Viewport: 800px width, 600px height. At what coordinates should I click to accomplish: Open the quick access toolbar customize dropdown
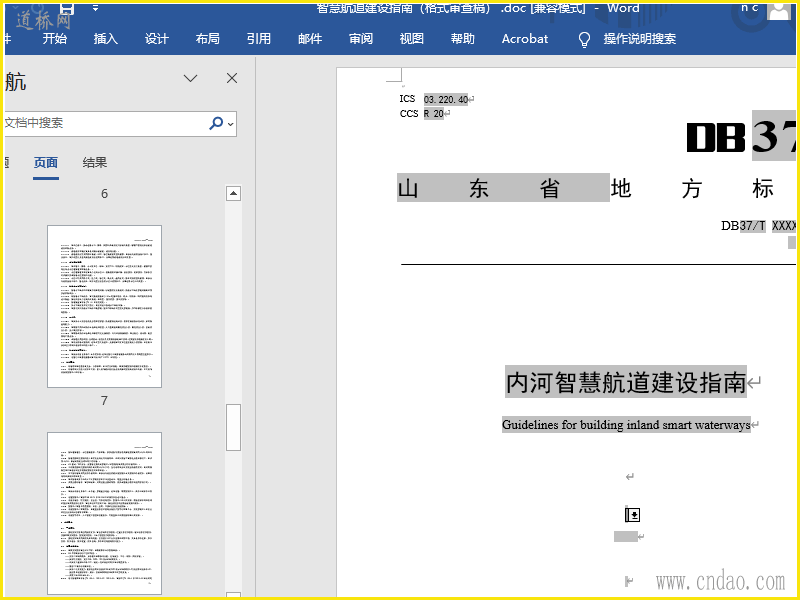tap(95, 8)
